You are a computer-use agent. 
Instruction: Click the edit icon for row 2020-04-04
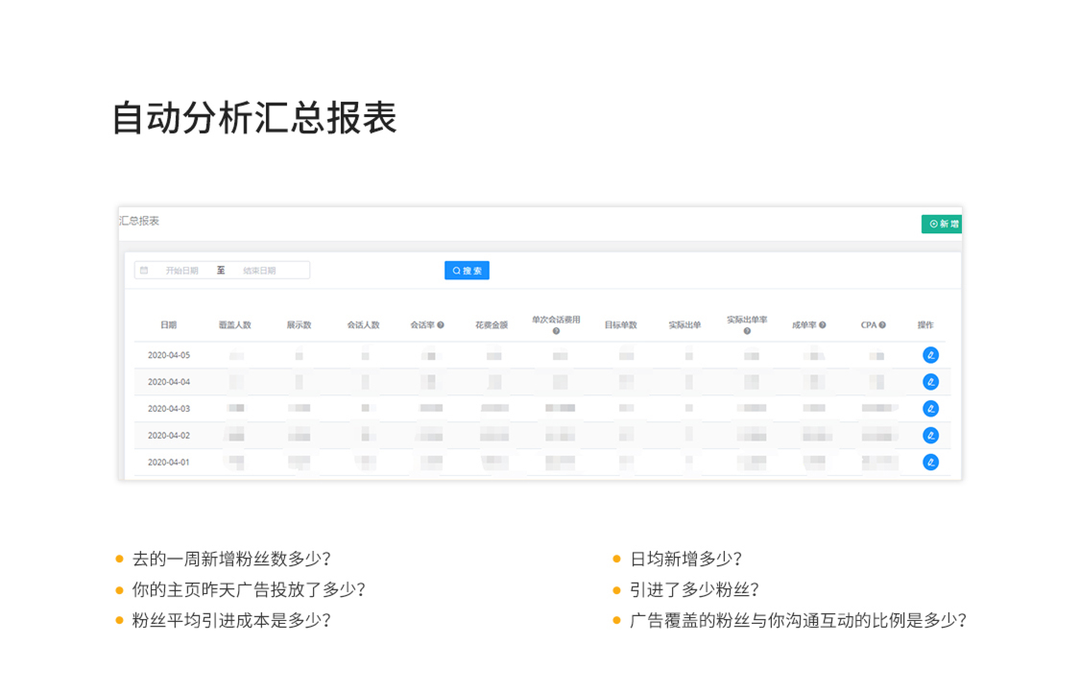pyautogui.click(x=931, y=381)
